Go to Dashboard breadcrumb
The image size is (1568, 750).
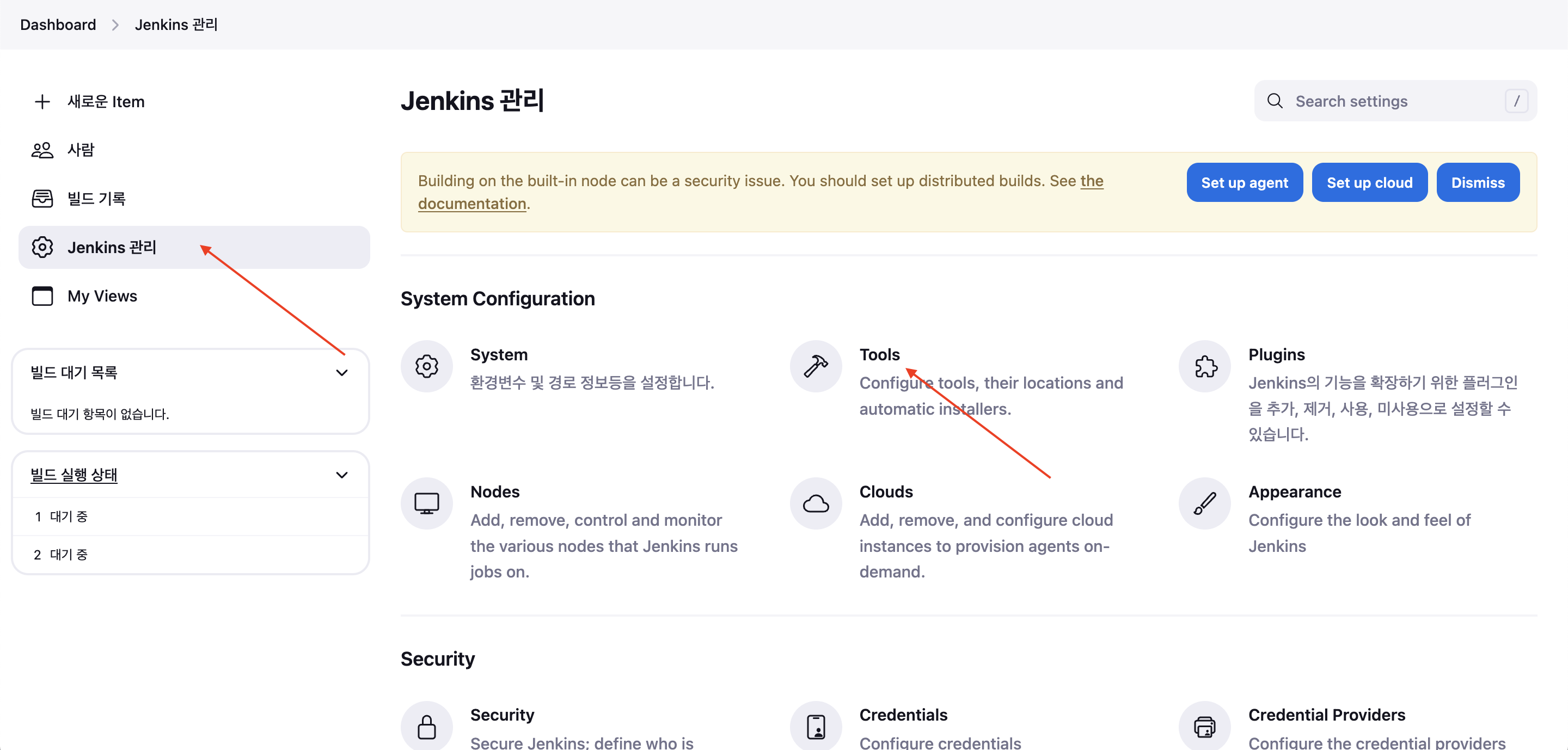click(58, 25)
